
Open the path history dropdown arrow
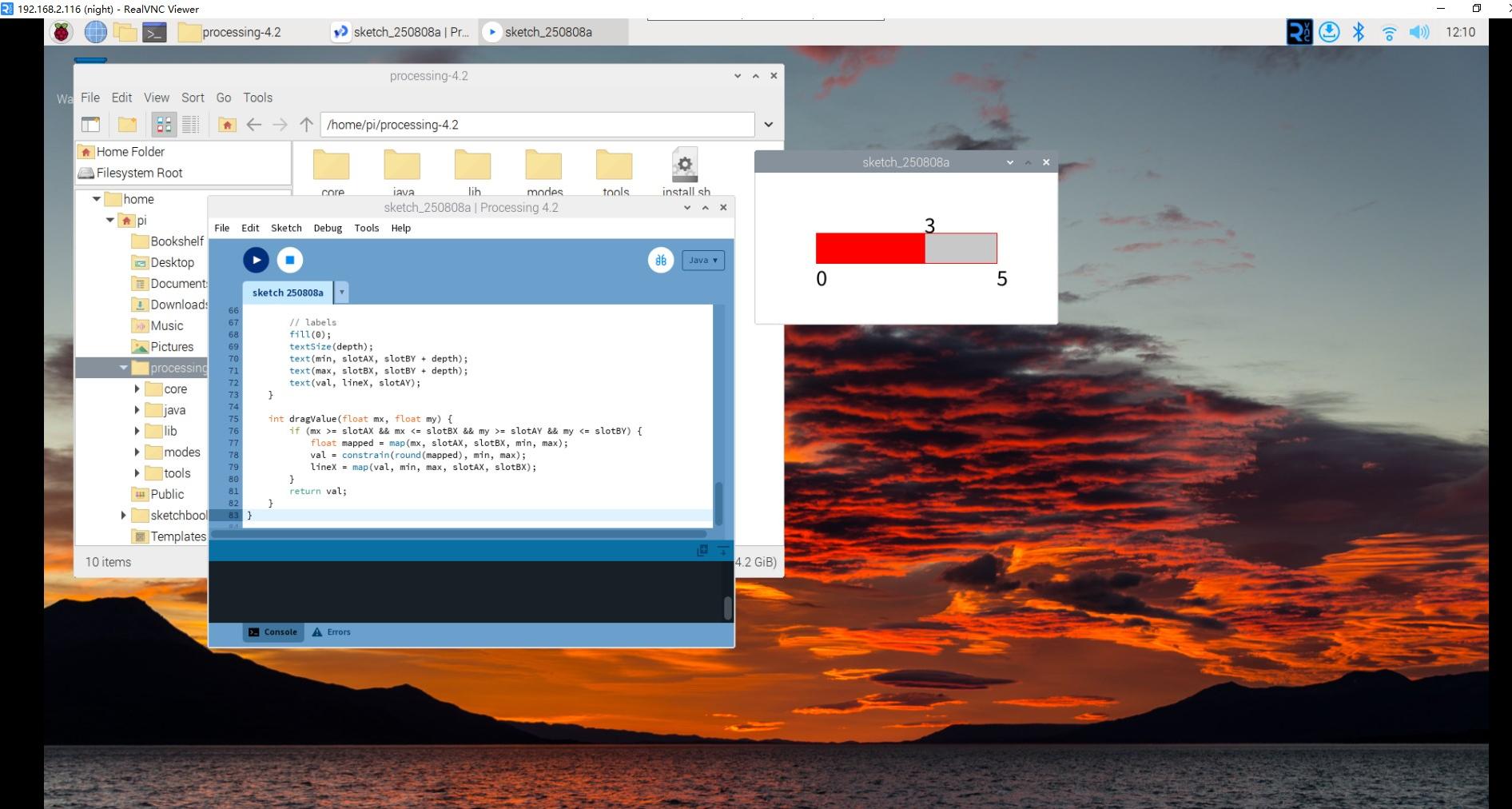769,125
